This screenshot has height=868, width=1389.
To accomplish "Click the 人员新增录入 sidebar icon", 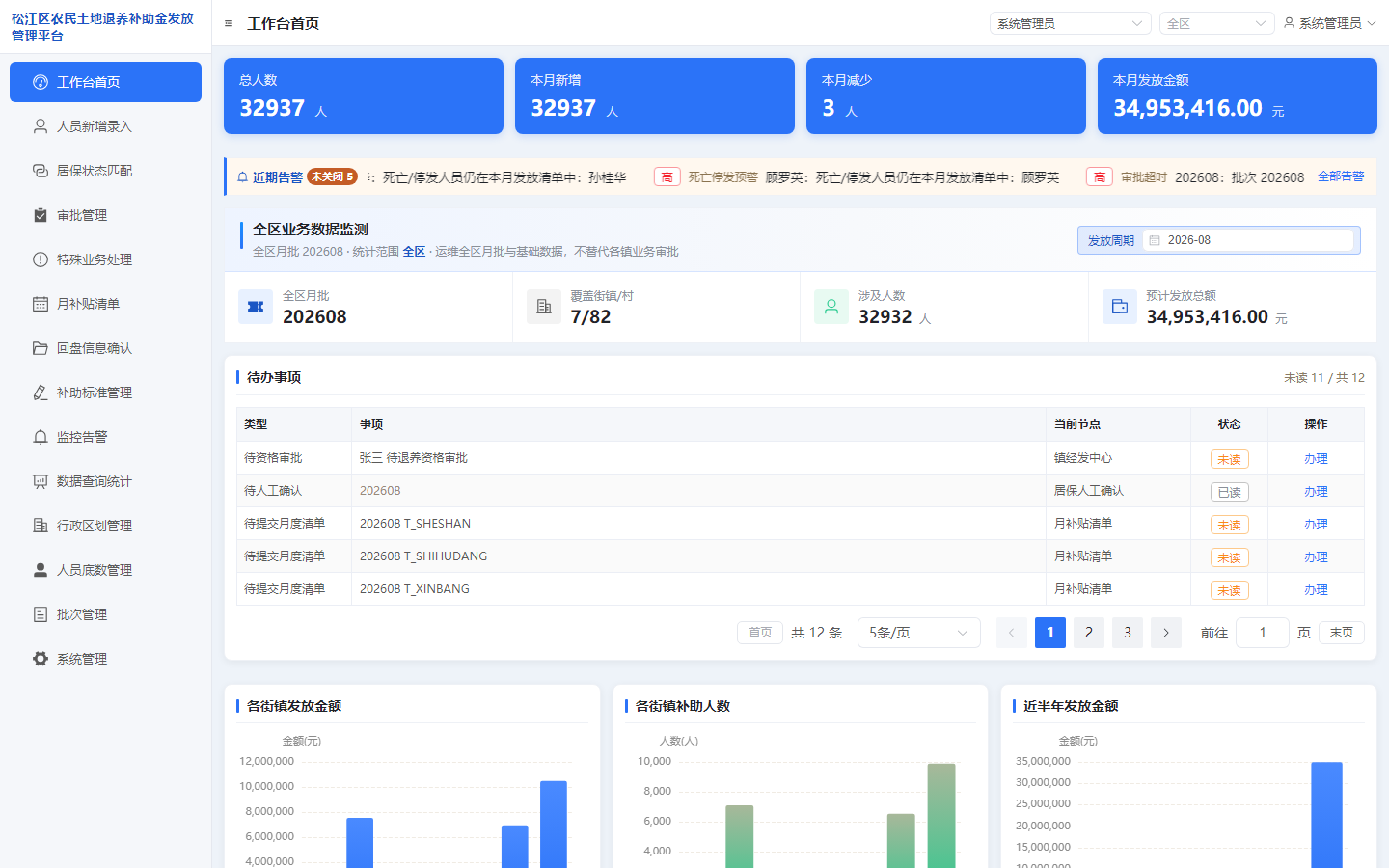I will point(41,126).
